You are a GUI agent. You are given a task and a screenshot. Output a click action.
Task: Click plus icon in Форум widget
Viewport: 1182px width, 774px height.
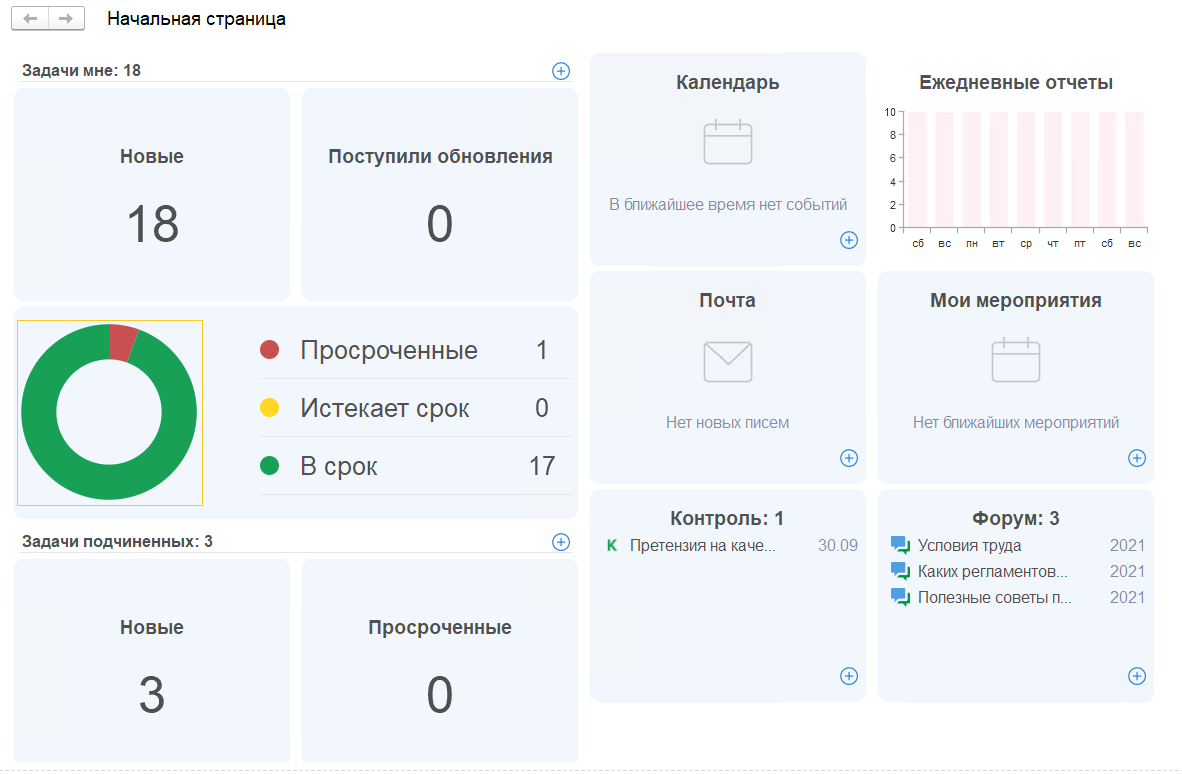click(x=1137, y=676)
